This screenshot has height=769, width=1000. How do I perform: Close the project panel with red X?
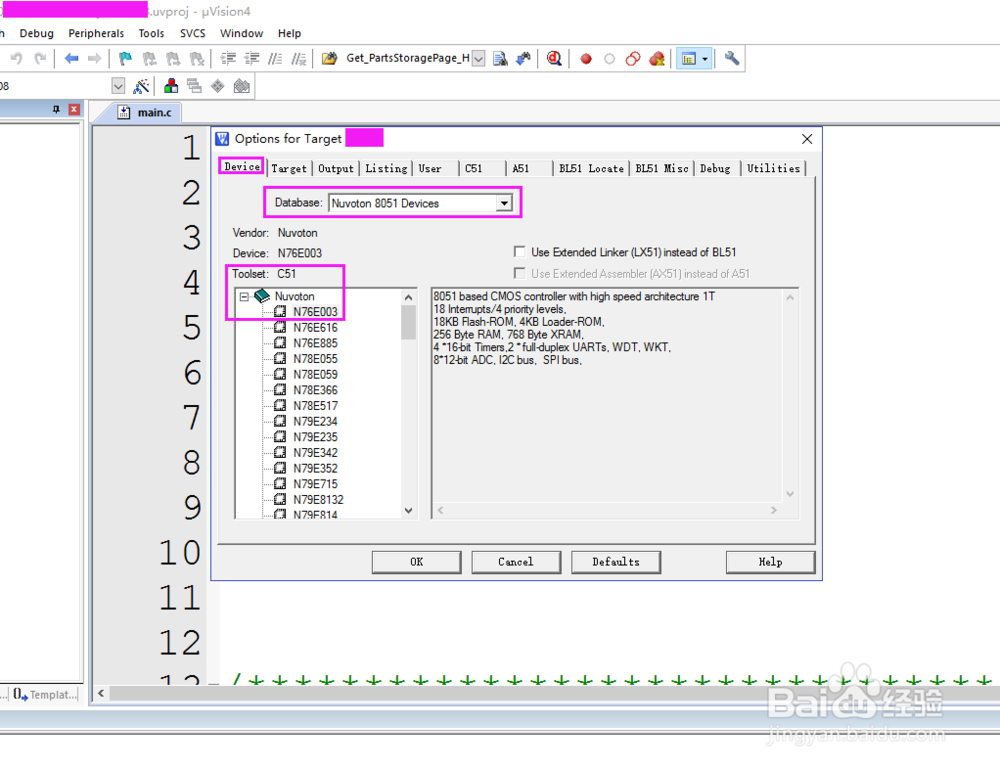coord(74,110)
